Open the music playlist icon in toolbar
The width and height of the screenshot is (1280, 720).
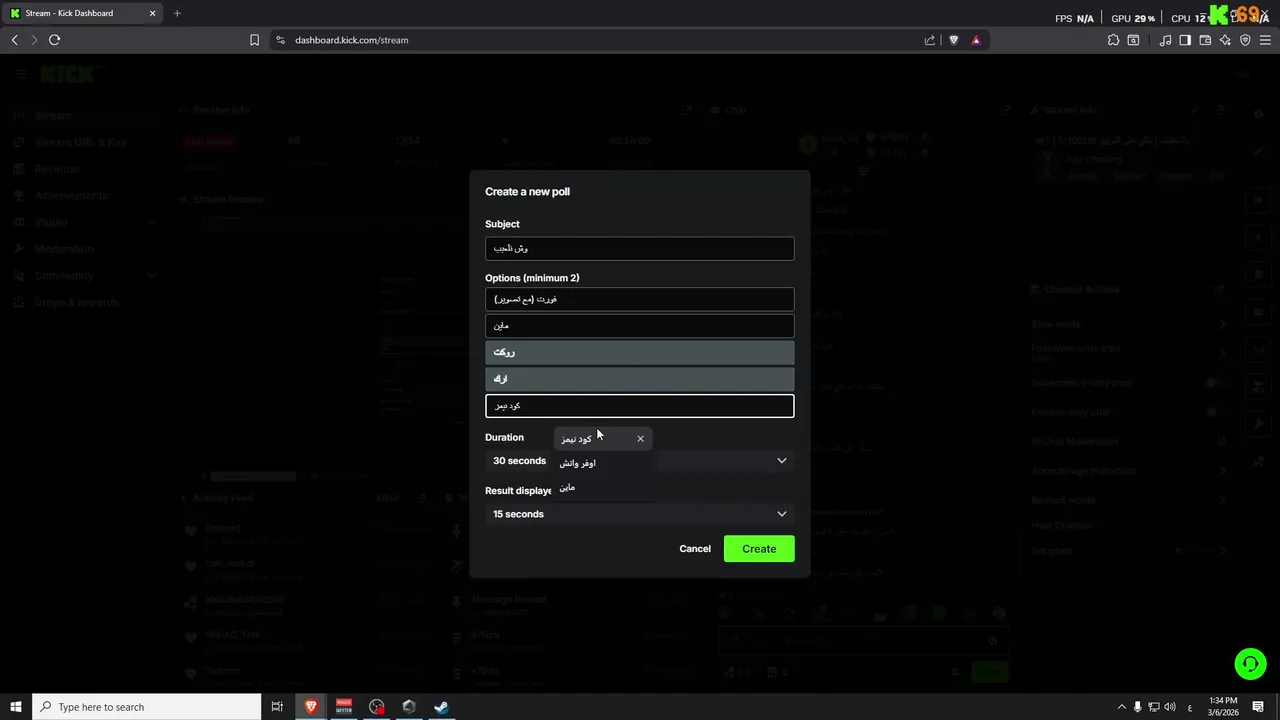coord(1165,40)
